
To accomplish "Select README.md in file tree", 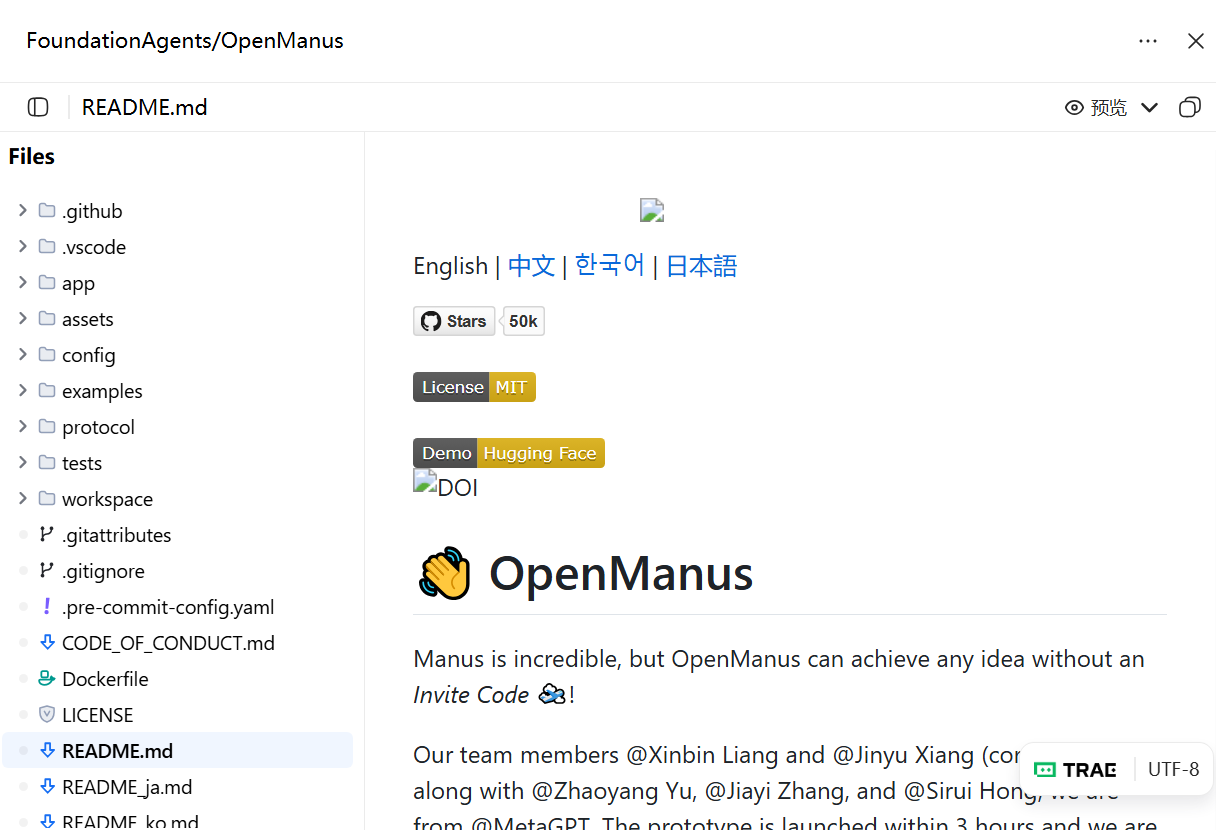I will pos(177,751).
